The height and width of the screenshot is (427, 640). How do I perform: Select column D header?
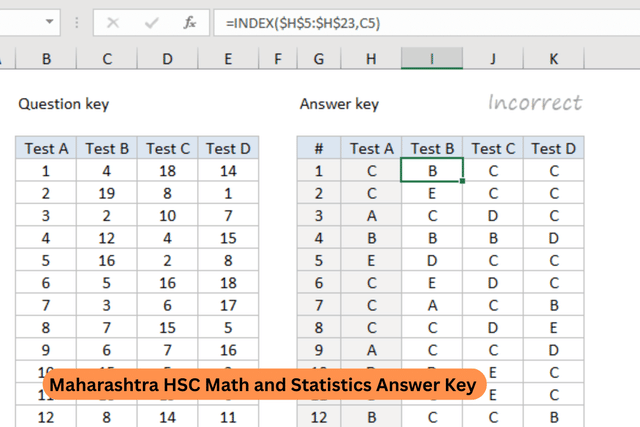(x=167, y=60)
